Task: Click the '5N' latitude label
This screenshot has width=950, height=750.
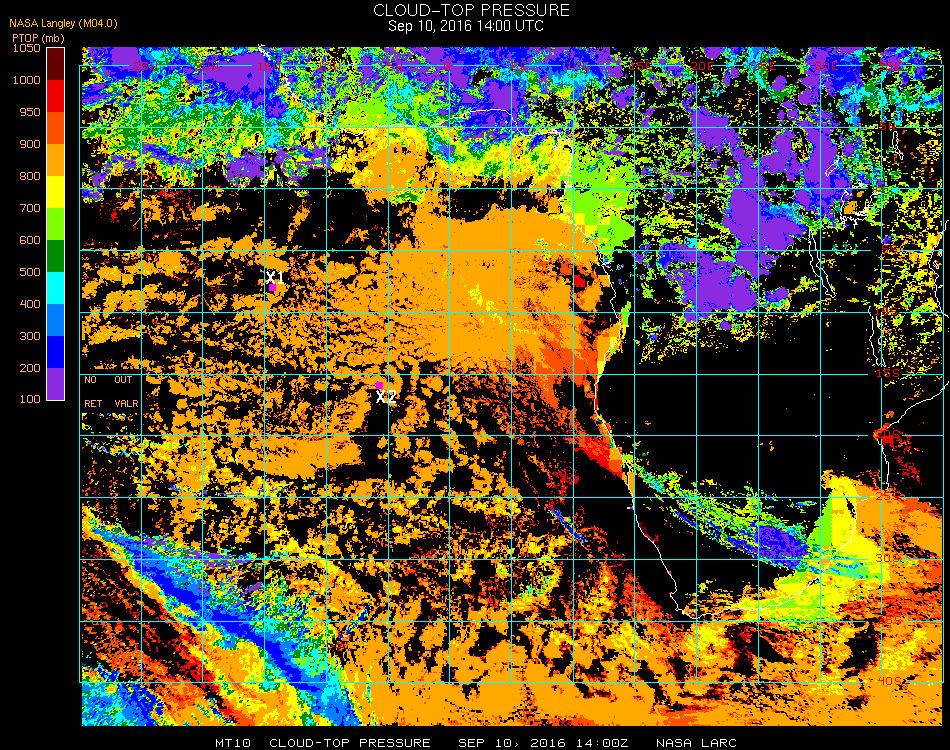Action: 886,127
